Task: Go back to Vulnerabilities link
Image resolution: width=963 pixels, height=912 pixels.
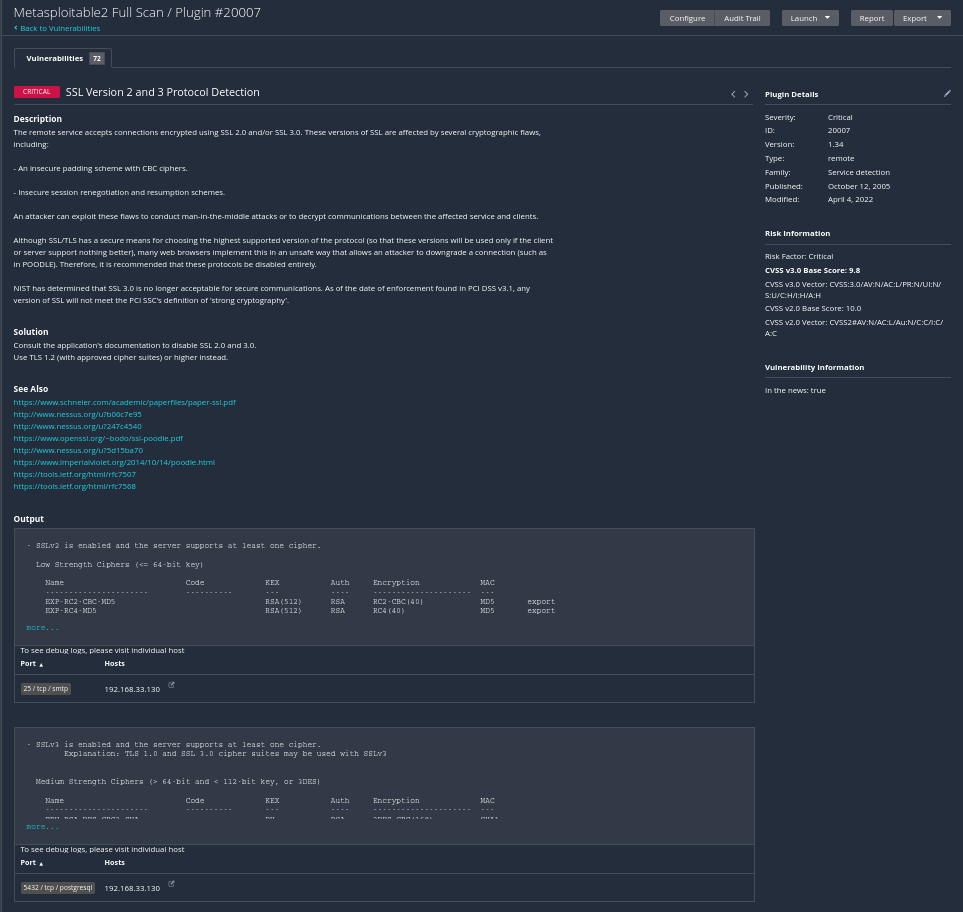Action: [x=59, y=29]
